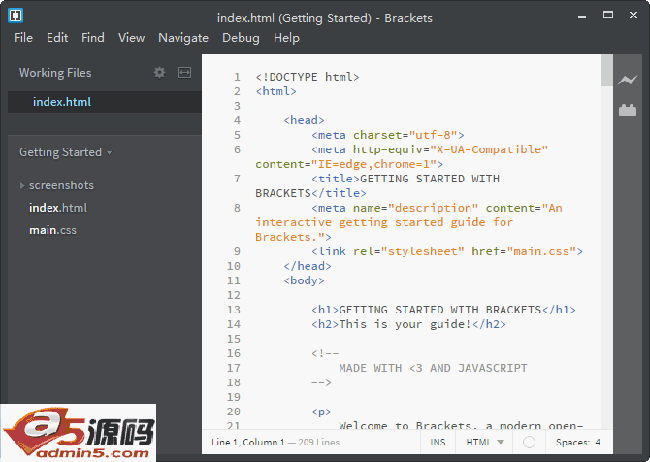Viewport: 650px width, 462px height.
Task: Toggle INS insert mode indicator
Action: (x=437, y=441)
